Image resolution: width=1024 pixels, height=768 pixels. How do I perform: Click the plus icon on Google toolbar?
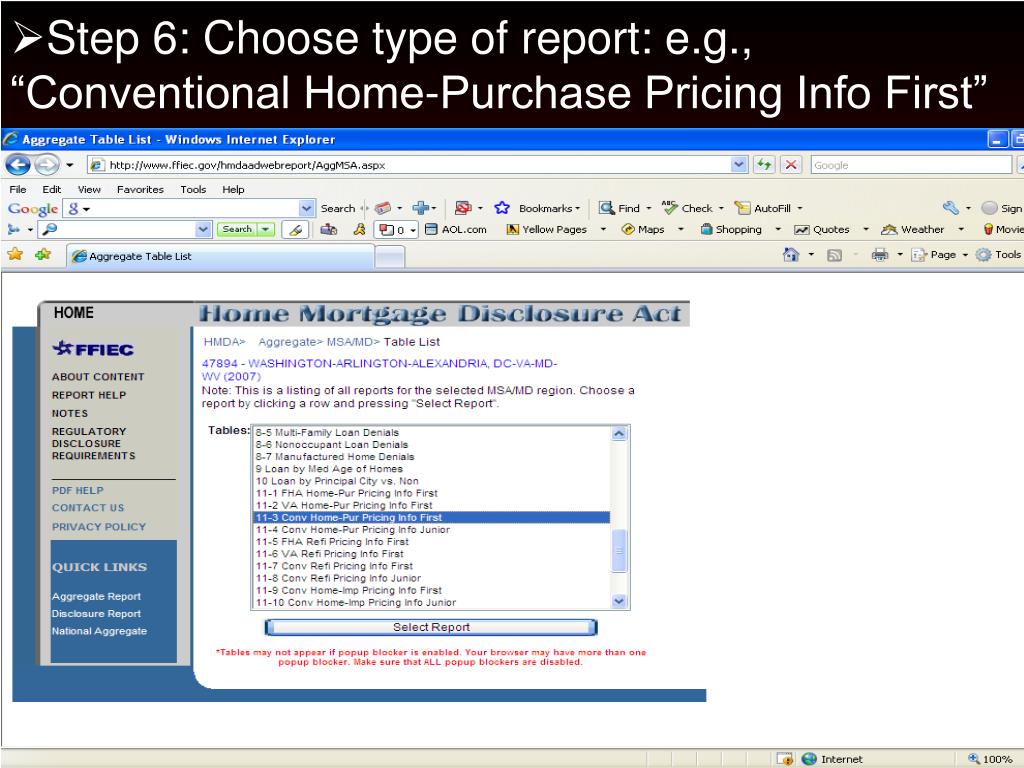(421, 208)
